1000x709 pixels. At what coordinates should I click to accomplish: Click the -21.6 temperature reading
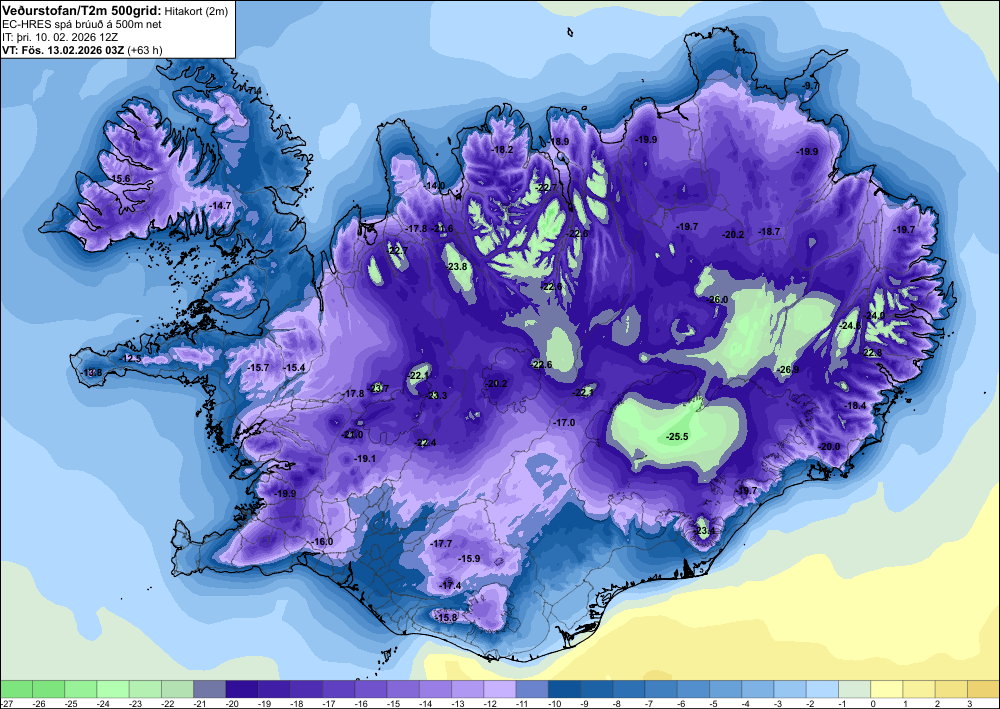(443, 228)
